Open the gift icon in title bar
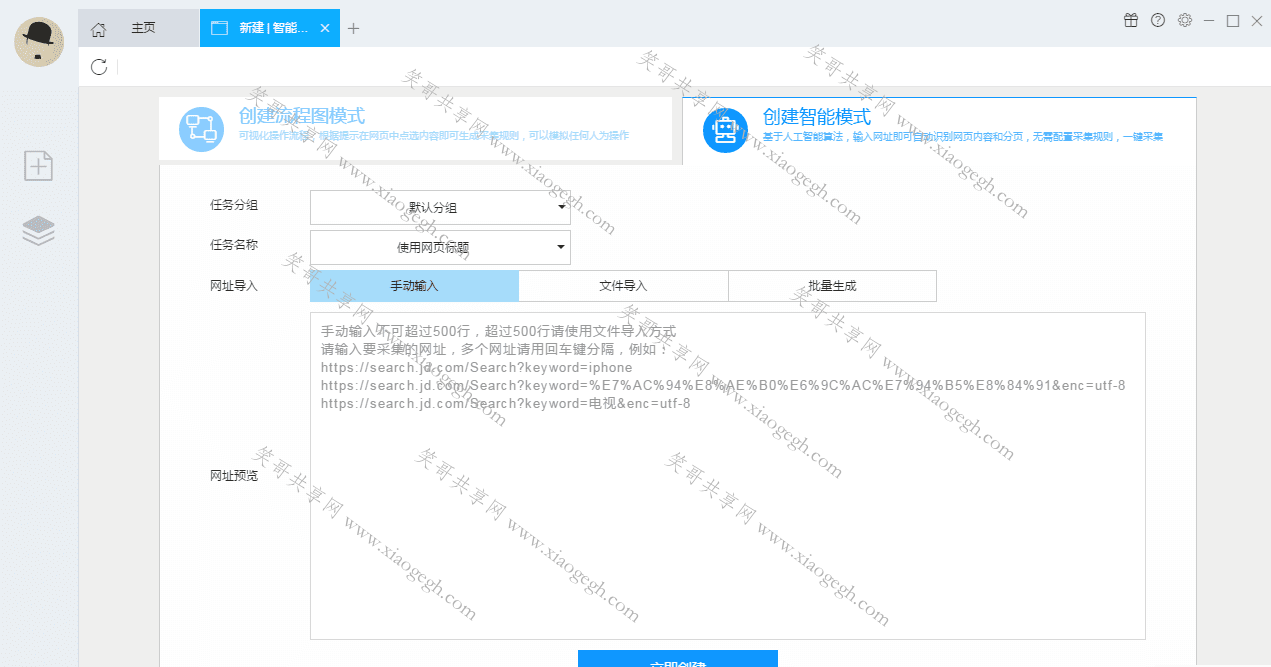 [1131, 20]
